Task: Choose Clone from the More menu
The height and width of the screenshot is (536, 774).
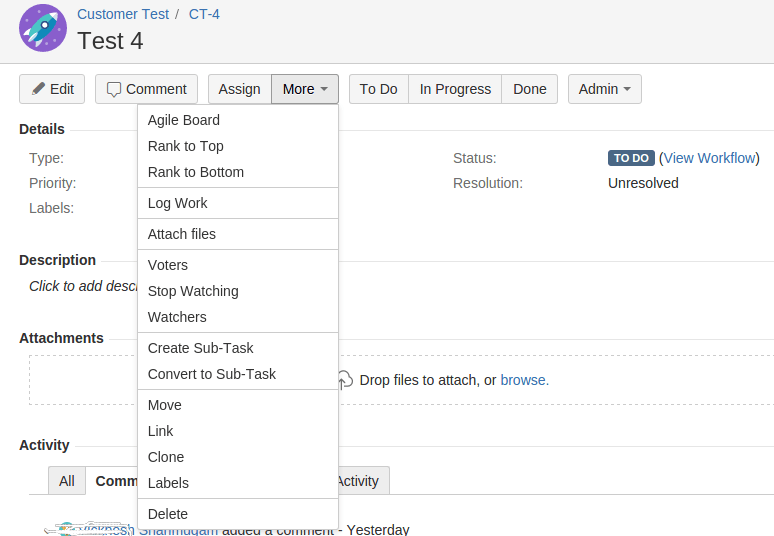Action: [x=166, y=457]
